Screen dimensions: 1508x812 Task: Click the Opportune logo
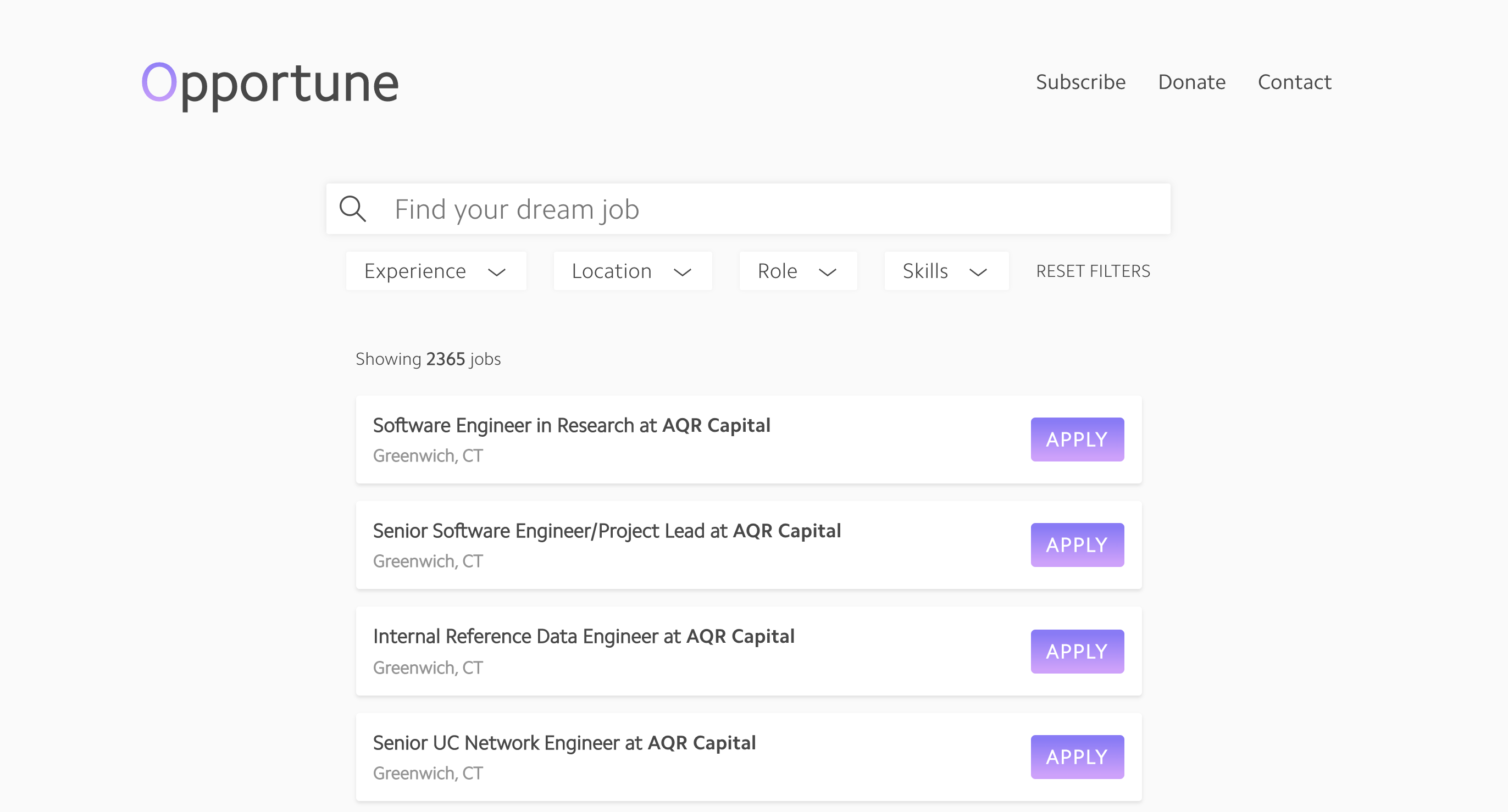coord(270,84)
